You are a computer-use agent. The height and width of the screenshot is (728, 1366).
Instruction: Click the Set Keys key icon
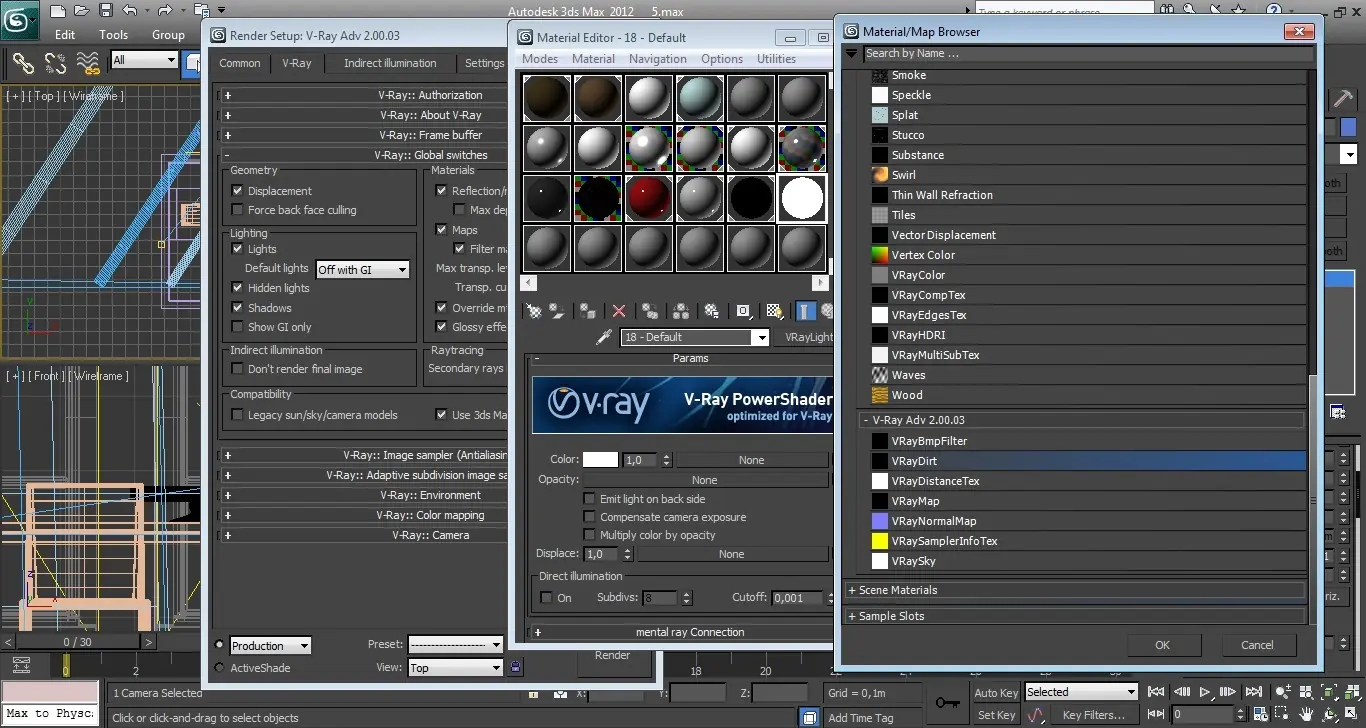[947, 703]
